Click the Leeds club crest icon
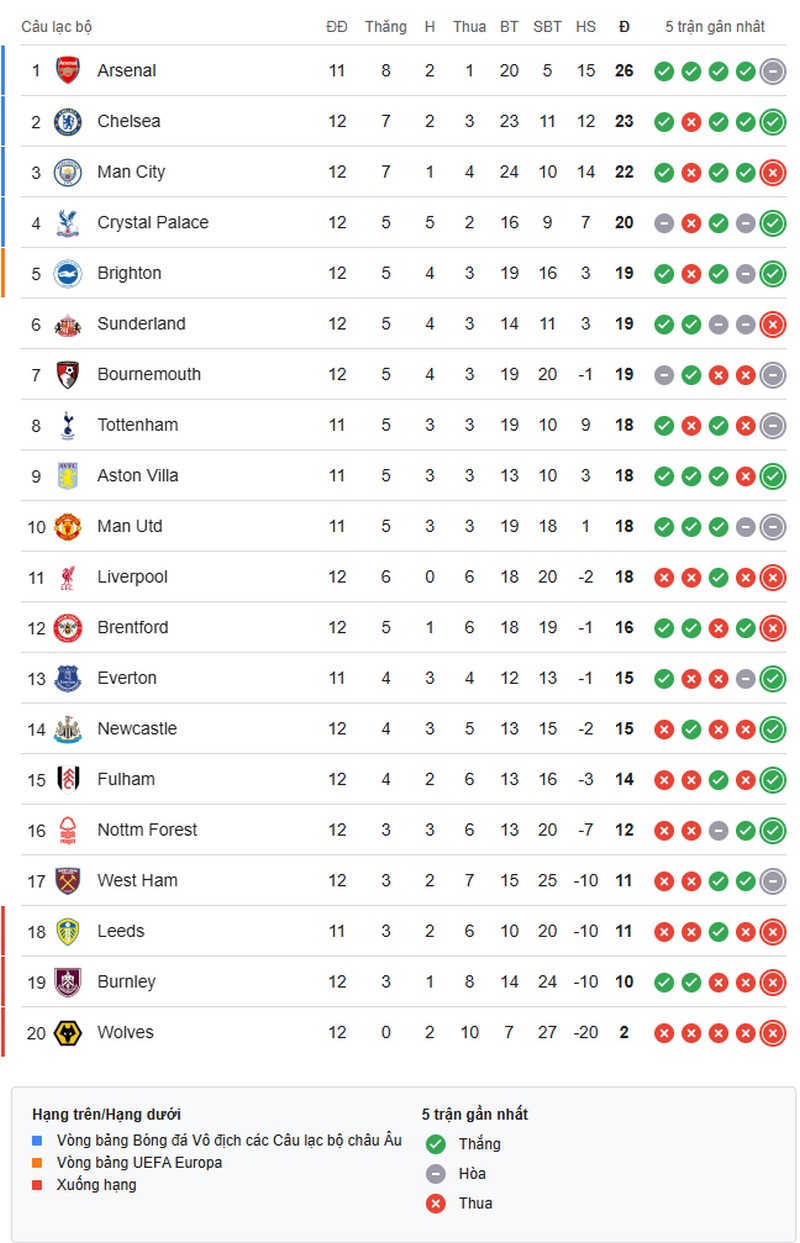The width and height of the screenshot is (800, 1243). (67, 931)
